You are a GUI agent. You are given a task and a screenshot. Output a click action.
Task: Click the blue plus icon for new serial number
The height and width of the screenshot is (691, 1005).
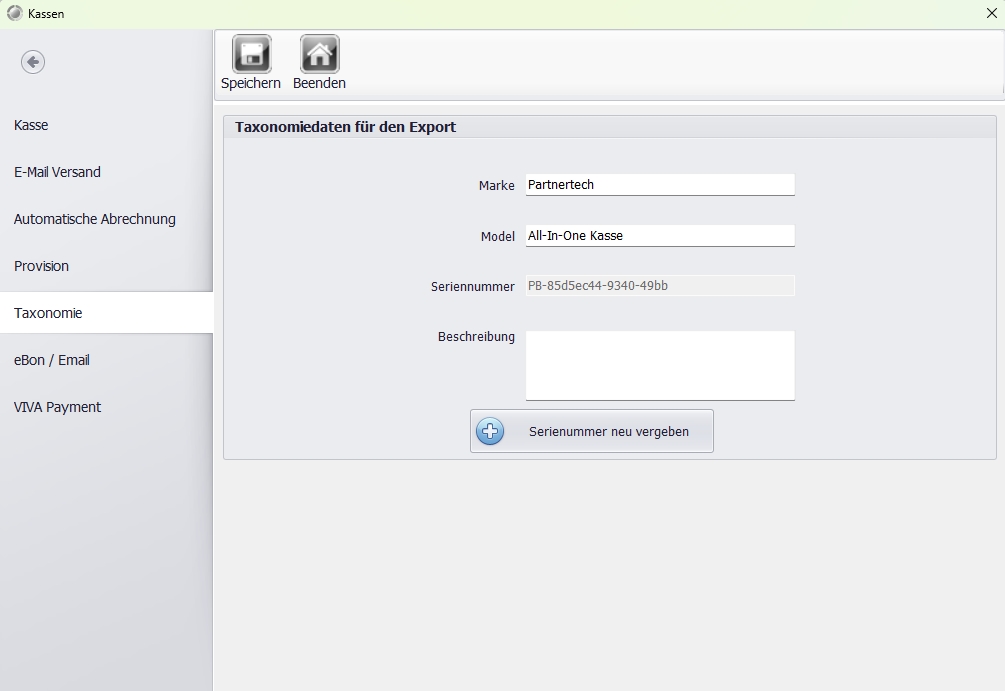coord(490,432)
